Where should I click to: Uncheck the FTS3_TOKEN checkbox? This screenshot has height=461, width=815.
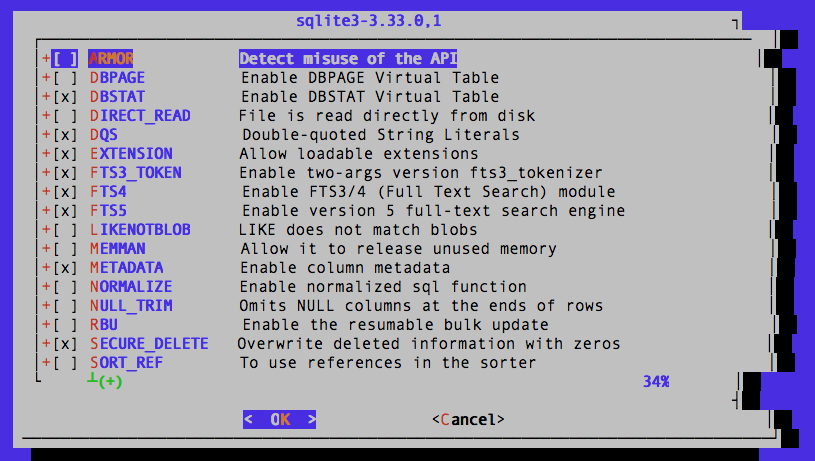click(64, 173)
